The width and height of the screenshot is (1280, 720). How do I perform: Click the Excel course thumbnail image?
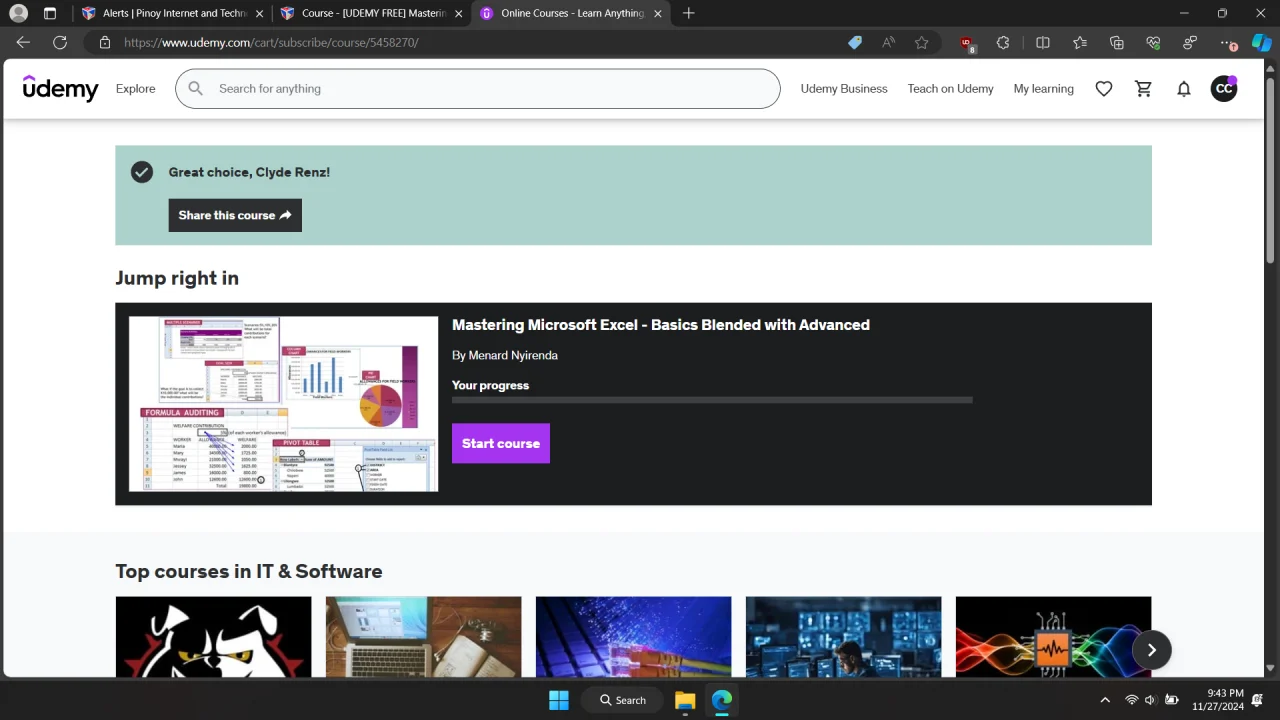click(284, 404)
